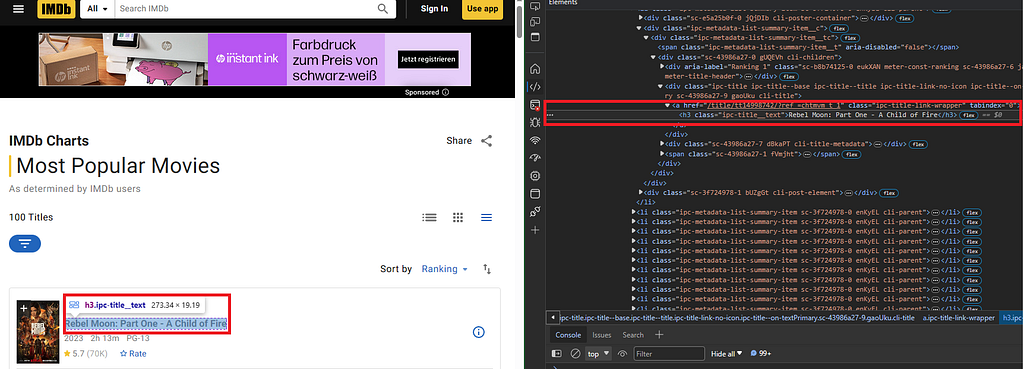Open the Hide all levels dropdown
1024x369 pixels.
click(x=727, y=353)
